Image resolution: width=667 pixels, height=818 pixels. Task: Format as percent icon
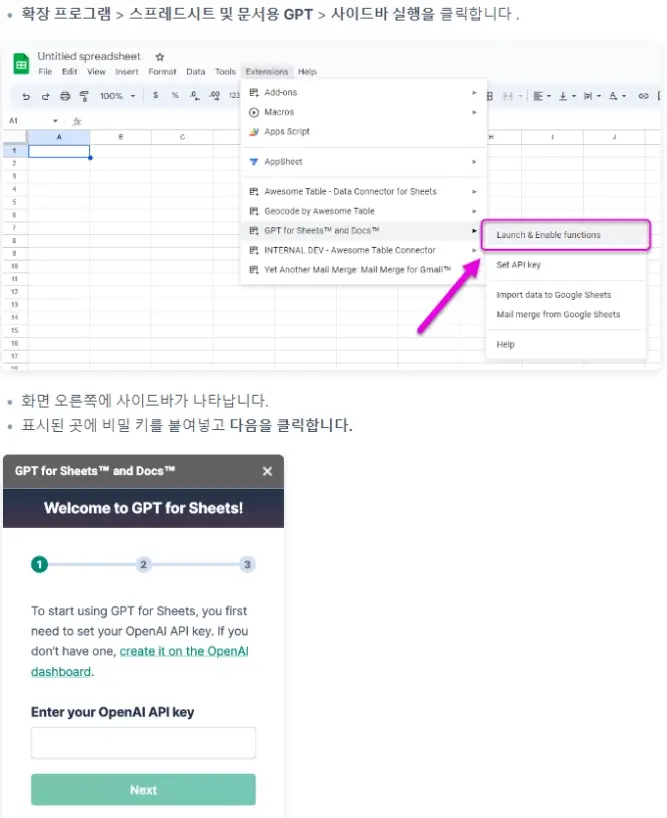coord(175,95)
